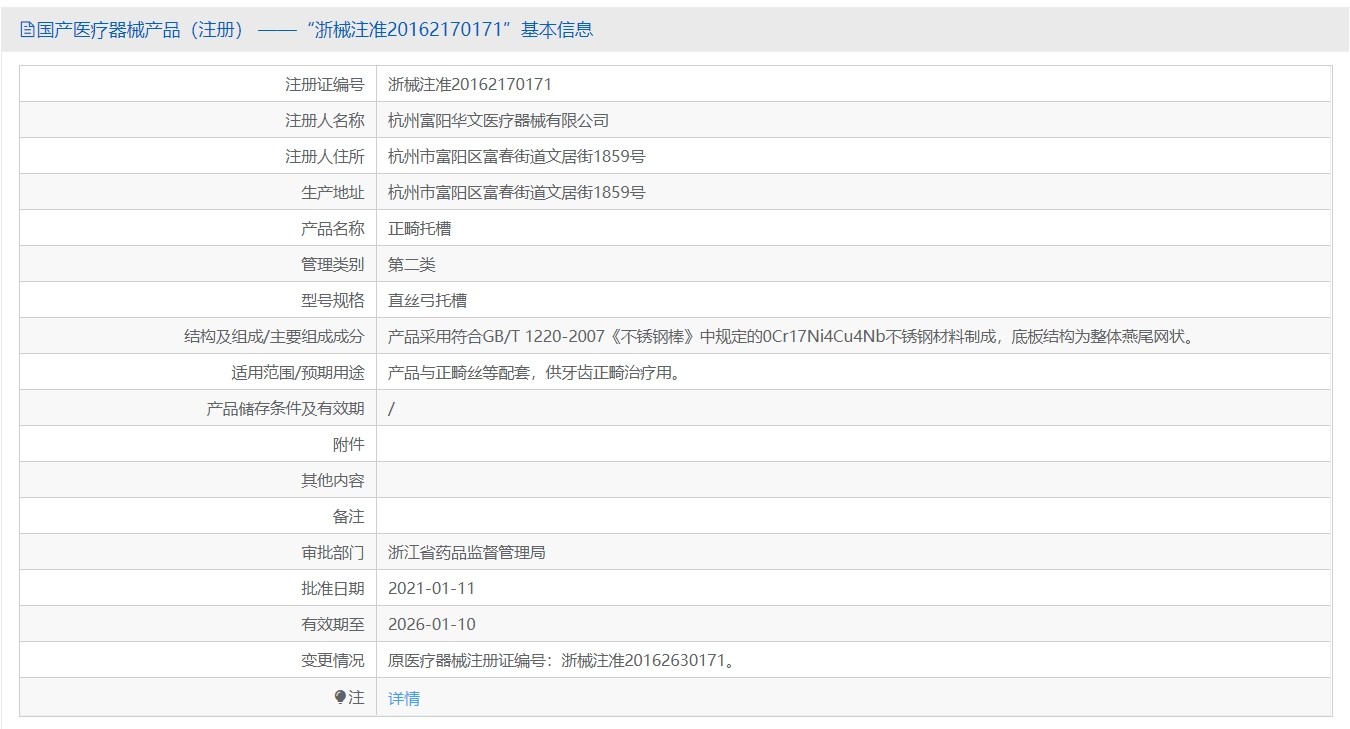The height and width of the screenshot is (729, 1350).
Task: Click the 注册证编号 label
Action: (325, 84)
